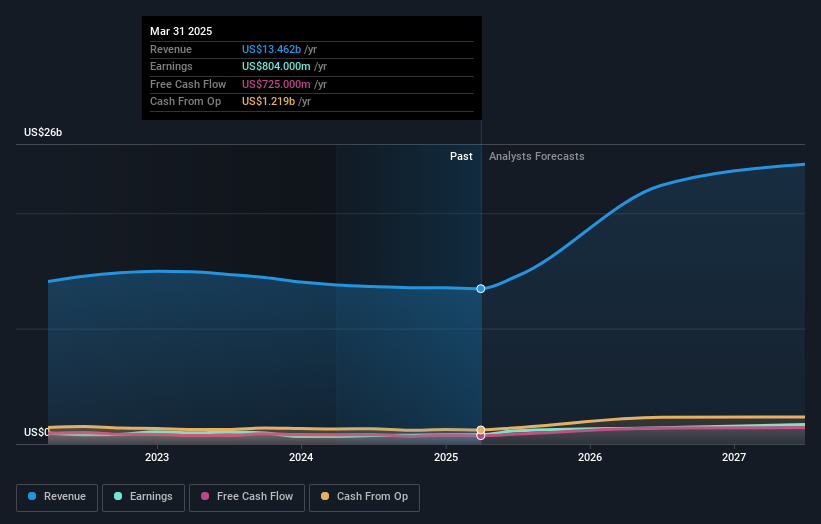Toggle the Earnings legend series

point(143,497)
